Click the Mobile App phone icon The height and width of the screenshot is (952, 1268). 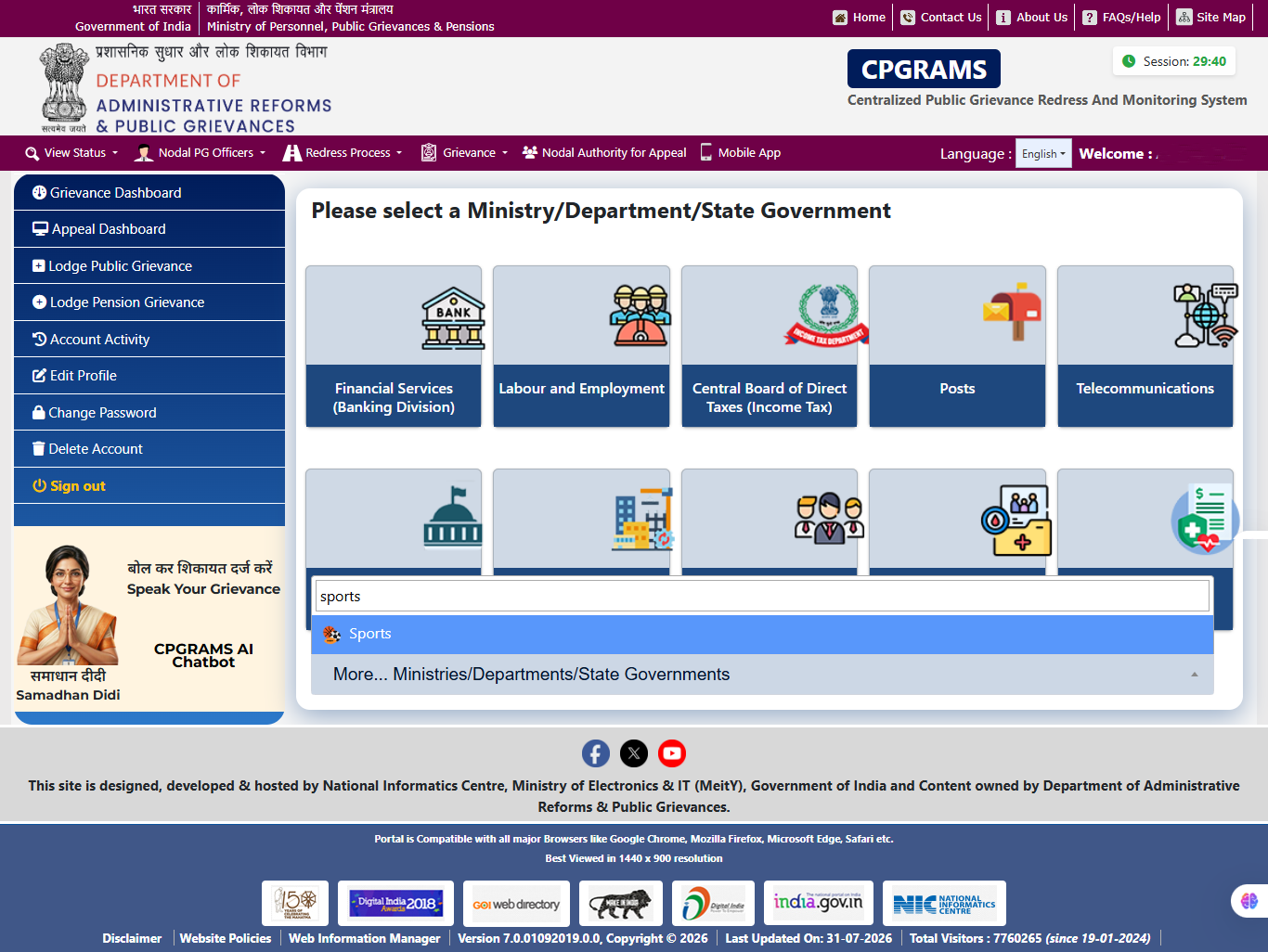click(x=706, y=152)
